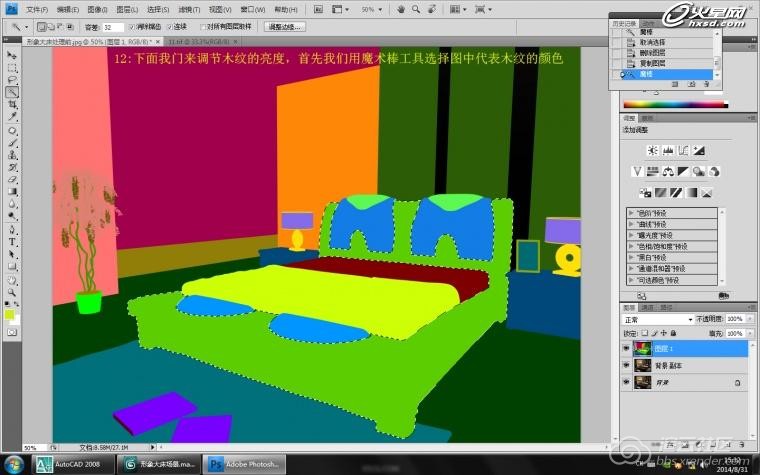Add Color Balance adjustment
This screenshot has width=760, height=475.
pyautogui.click(x=668, y=171)
